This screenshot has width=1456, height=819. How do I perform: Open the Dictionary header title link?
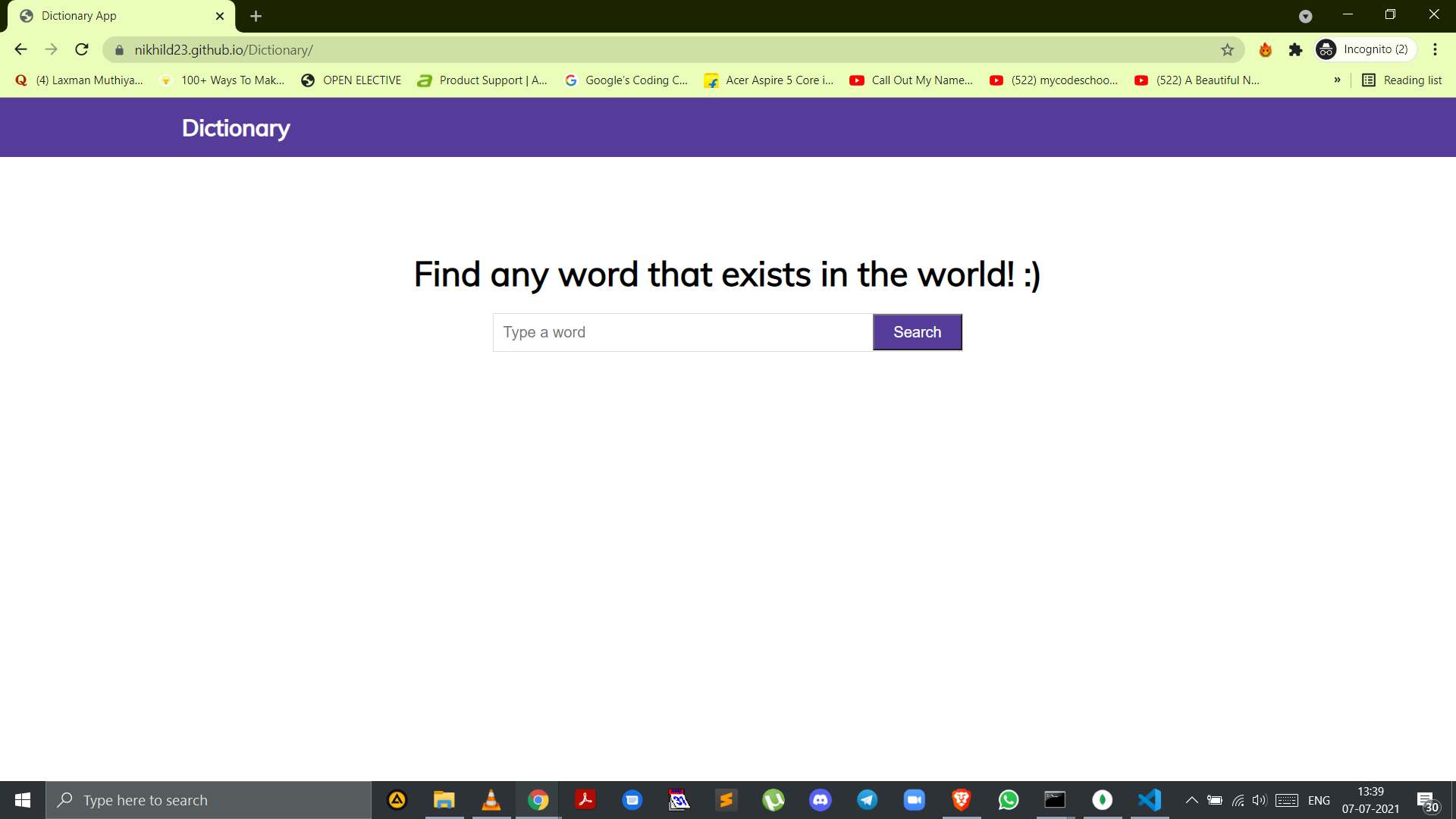click(x=236, y=128)
